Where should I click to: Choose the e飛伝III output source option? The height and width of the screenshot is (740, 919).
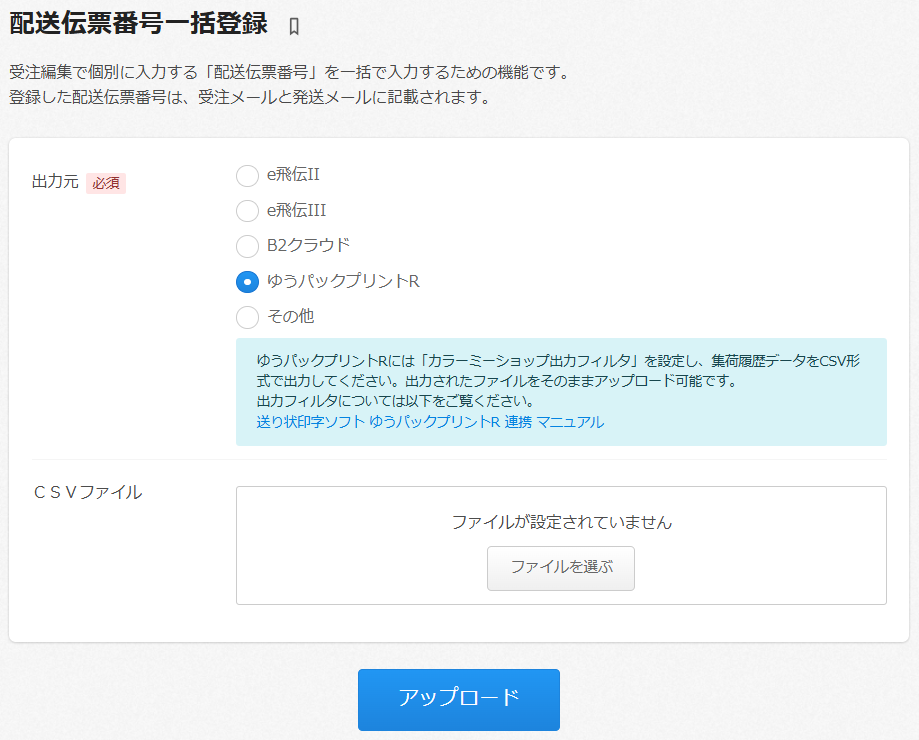pyautogui.click(x=247, y=211)
